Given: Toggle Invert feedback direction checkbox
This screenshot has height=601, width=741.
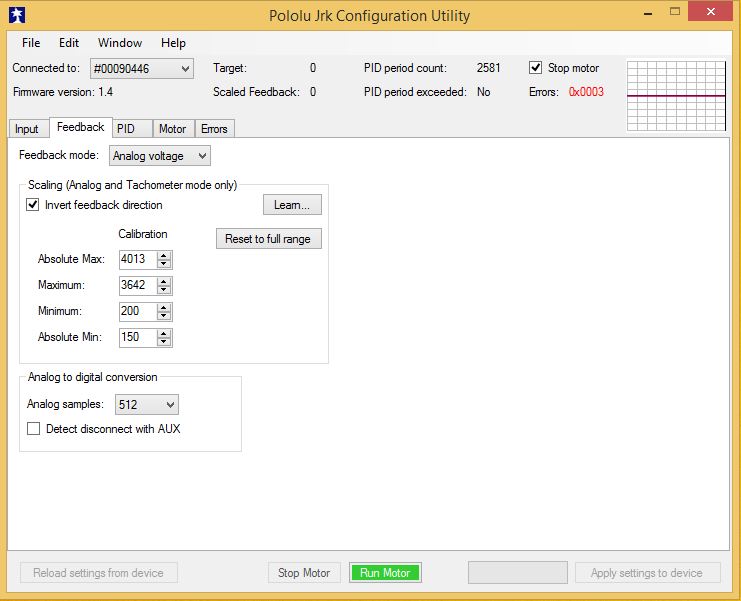Looking at the screenshot, I should click(x=33, y=205).
